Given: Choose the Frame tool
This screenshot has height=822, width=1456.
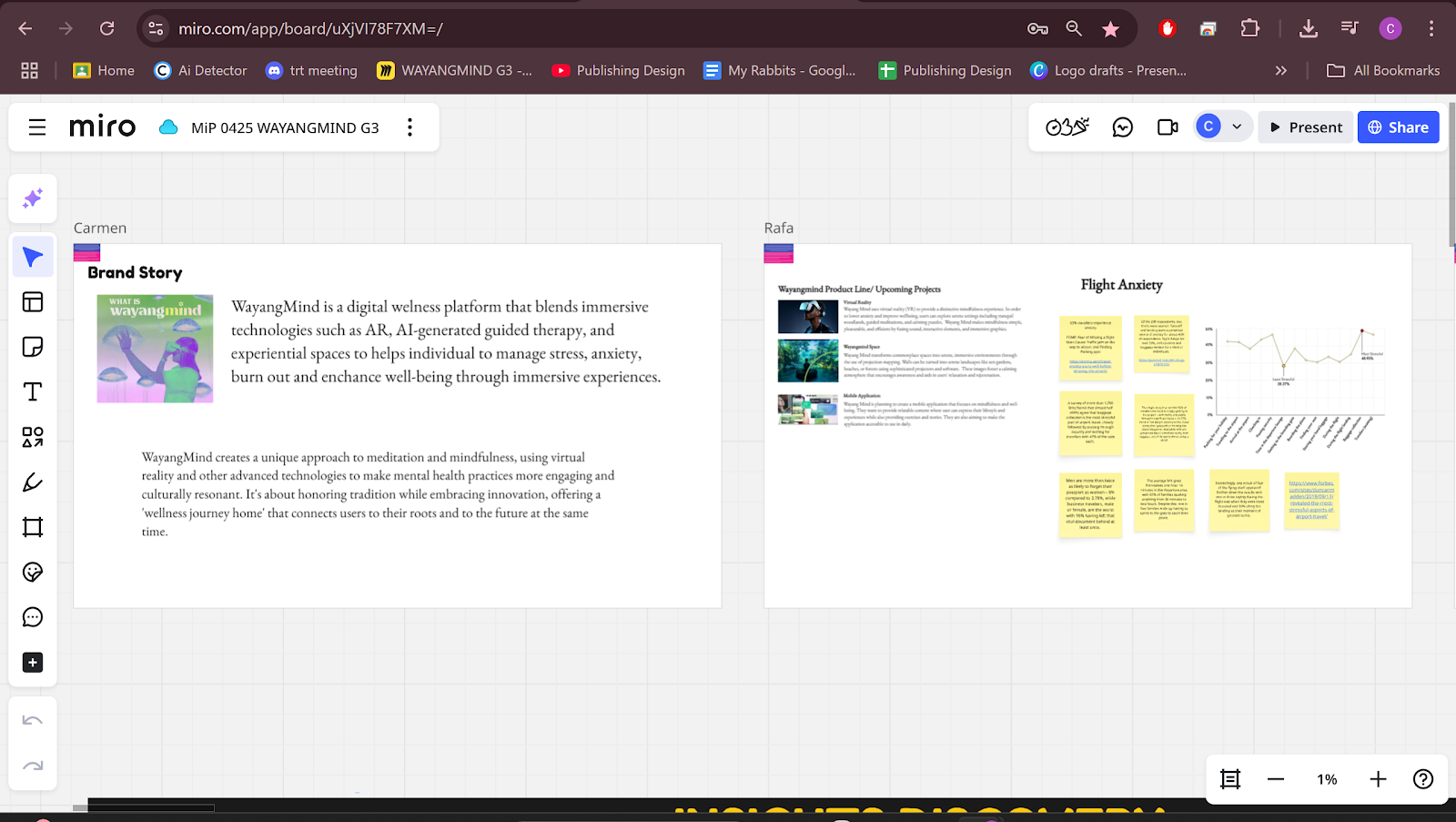Looking at the screenshot, I should click(x=33, y=527).
